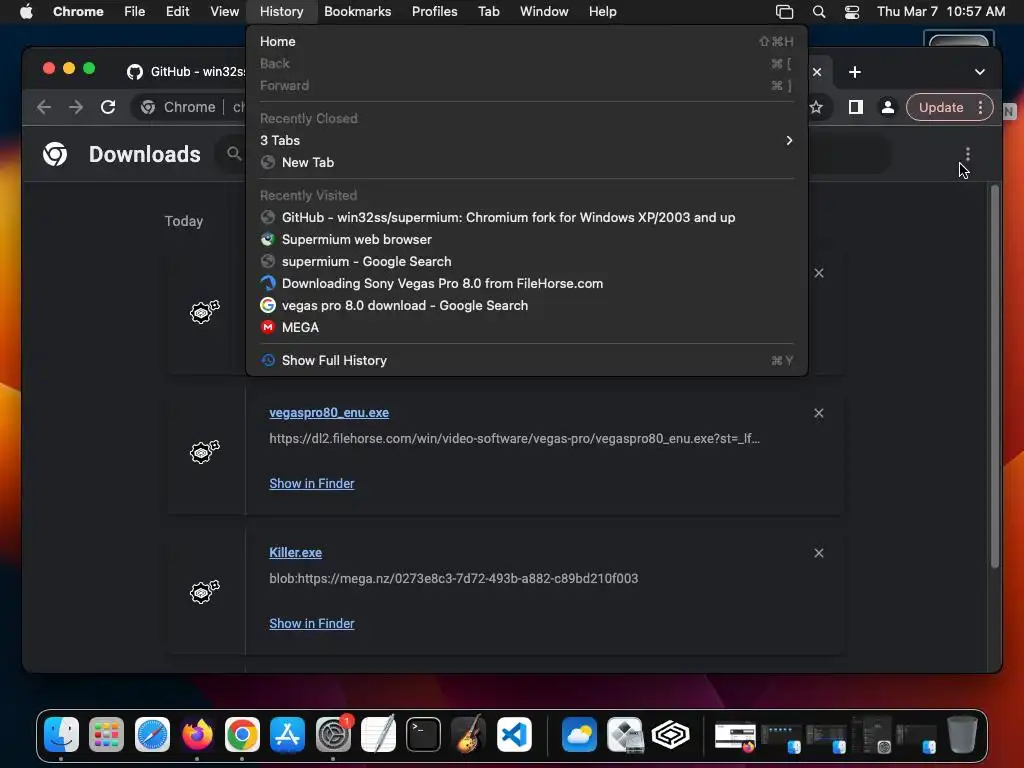Open Supermium web browser history entry
The width and height of the screenshot is (1024, 768).
point(526,240)
